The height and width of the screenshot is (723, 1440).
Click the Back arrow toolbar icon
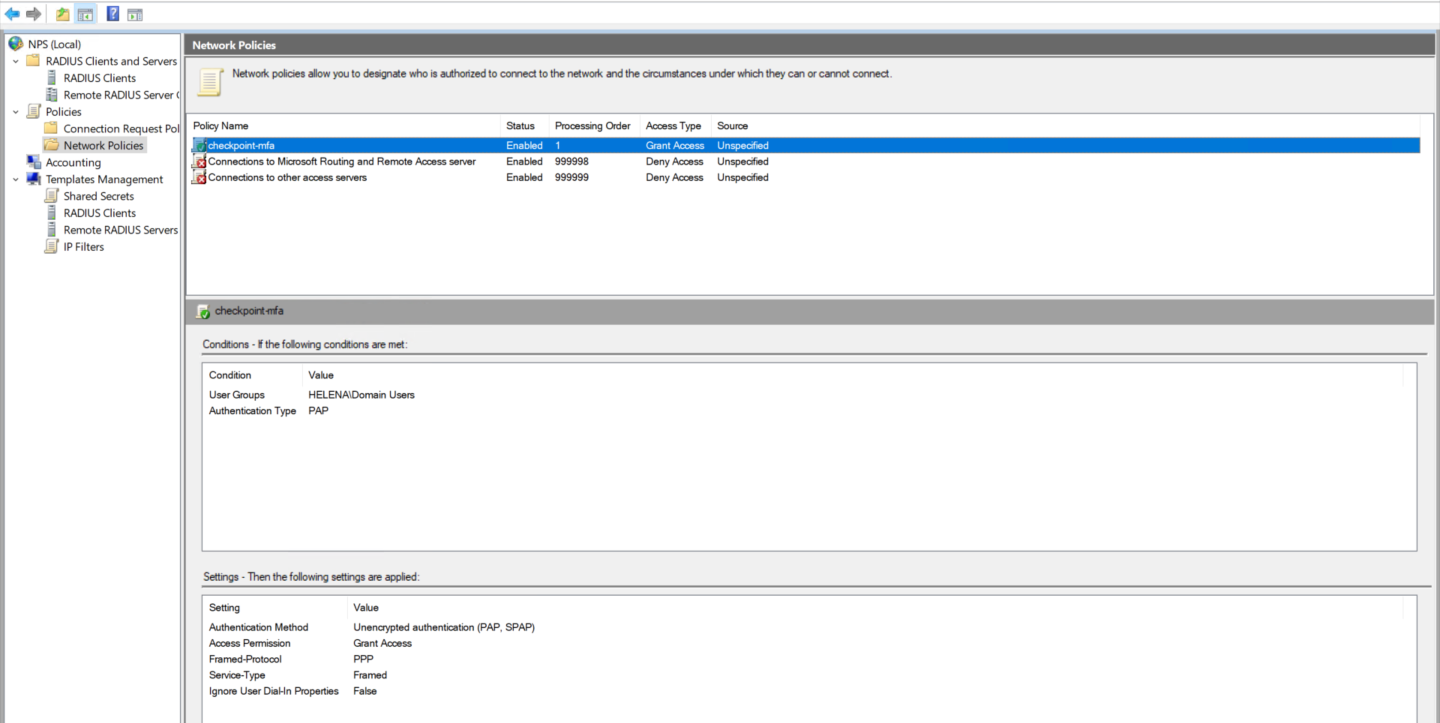12,14
